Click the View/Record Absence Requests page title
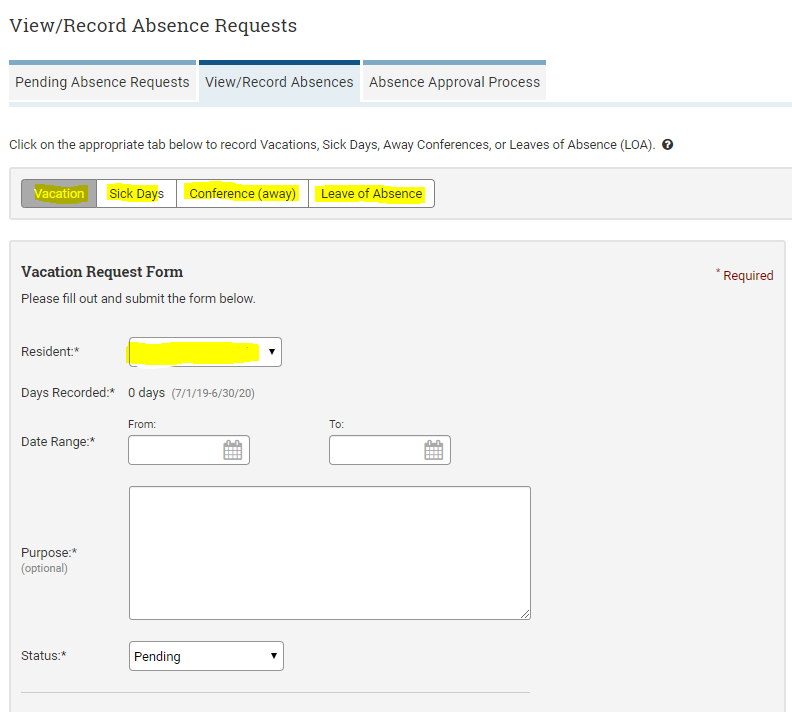This screenshot has height=712, width=792. (x=154, y=26)
